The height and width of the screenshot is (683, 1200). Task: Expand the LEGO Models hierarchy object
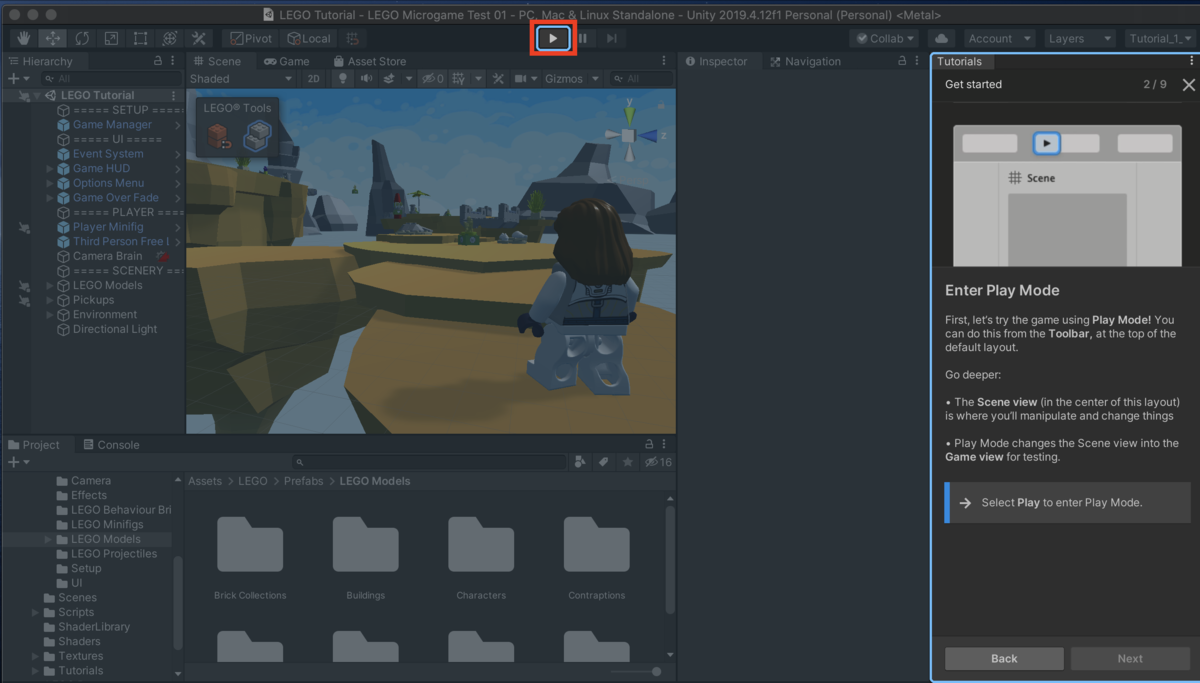pos(50,285)
